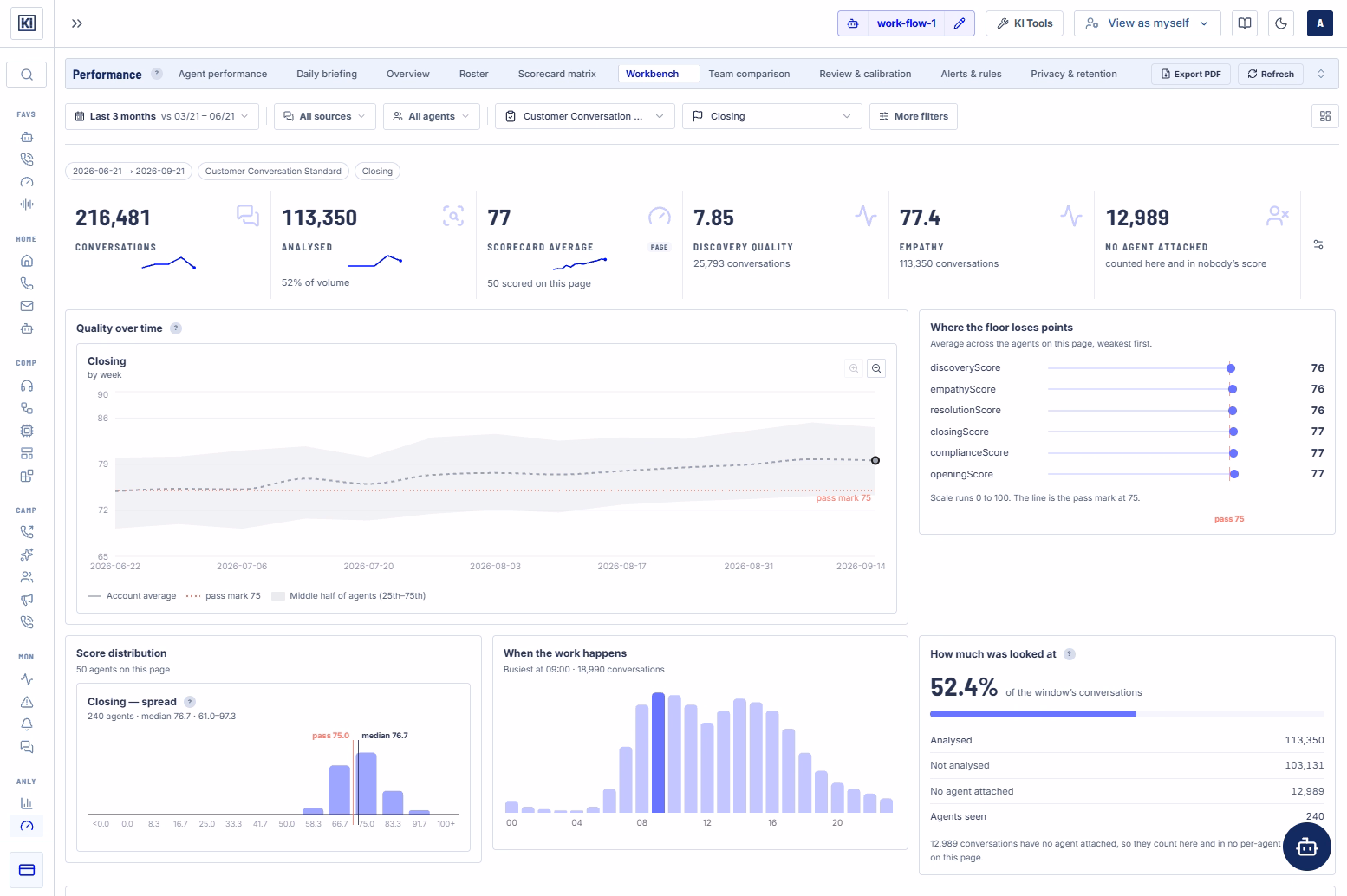Go to Privacy & retention tab
This screenshot has height=896, width=1347.
pos(1073,74)
